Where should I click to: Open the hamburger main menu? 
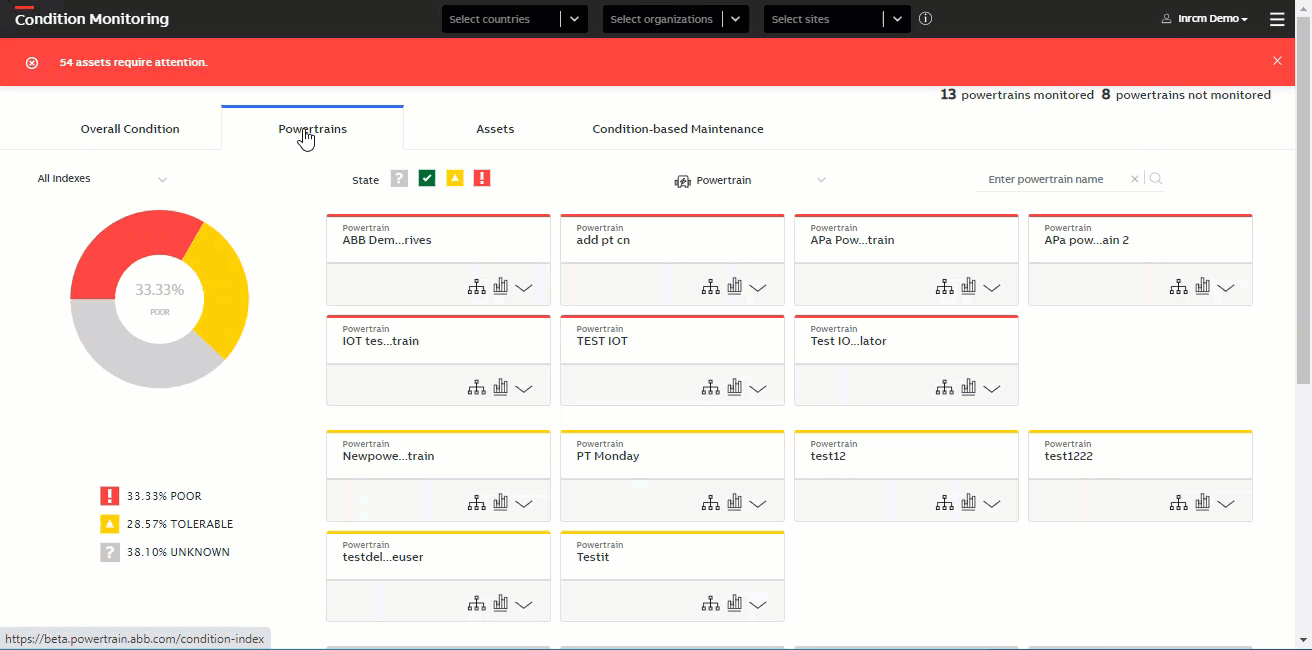[x=1277, y=19]
